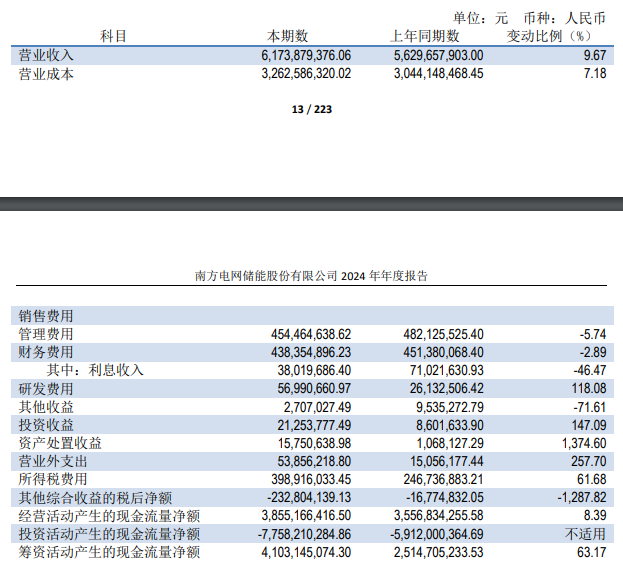Screen dimensions: 623x562
Task: Click the 营业成本 row label
Action: [x=46, y=74]
